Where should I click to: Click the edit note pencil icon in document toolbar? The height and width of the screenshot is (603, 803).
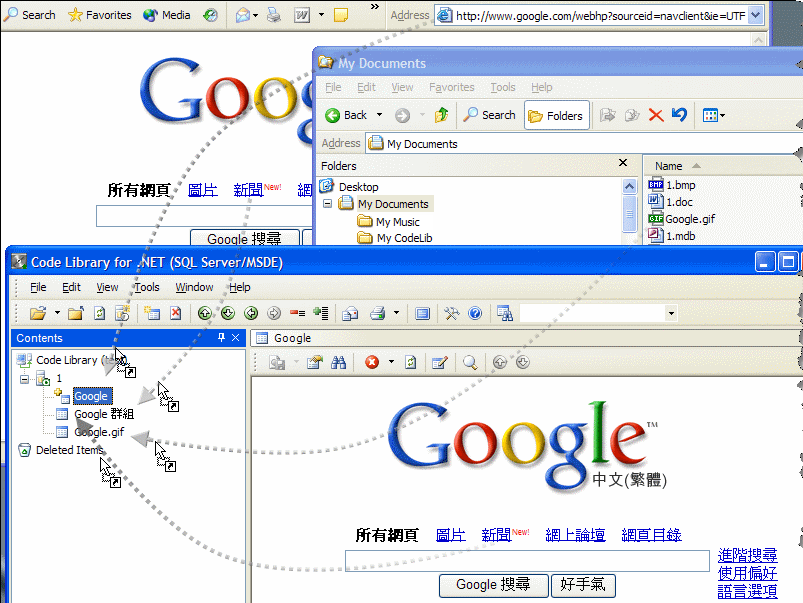(440, 363)
